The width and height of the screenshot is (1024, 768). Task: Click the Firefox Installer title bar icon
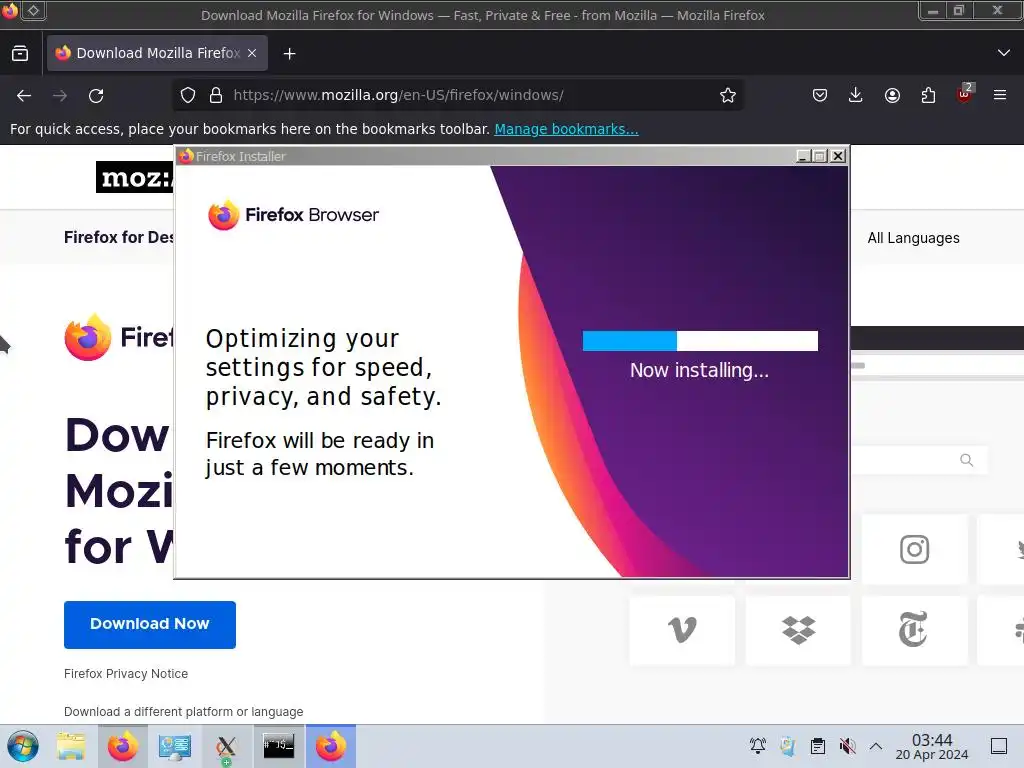coord(186,156)
